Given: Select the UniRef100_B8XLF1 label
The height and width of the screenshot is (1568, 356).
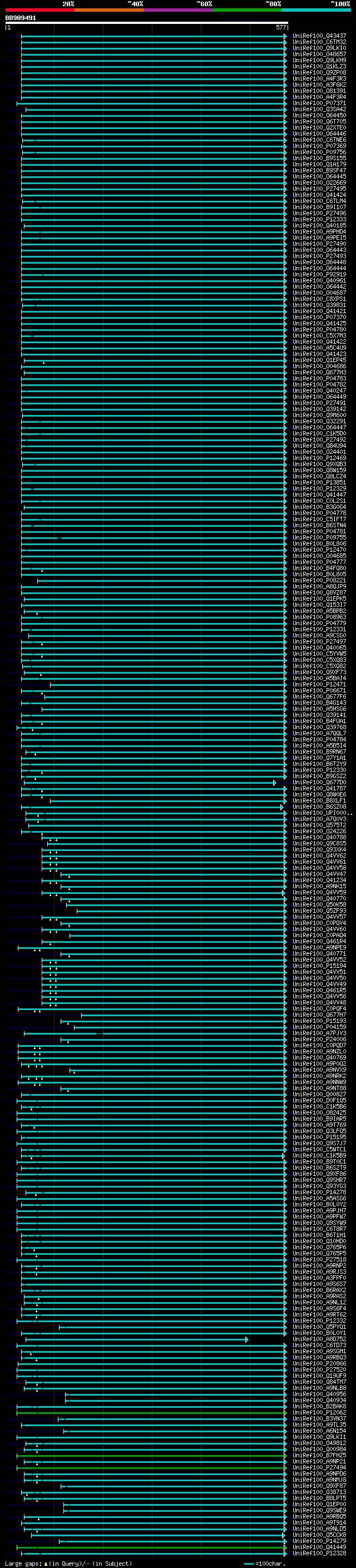Looking at the screenshot, I should pos(319,801).
